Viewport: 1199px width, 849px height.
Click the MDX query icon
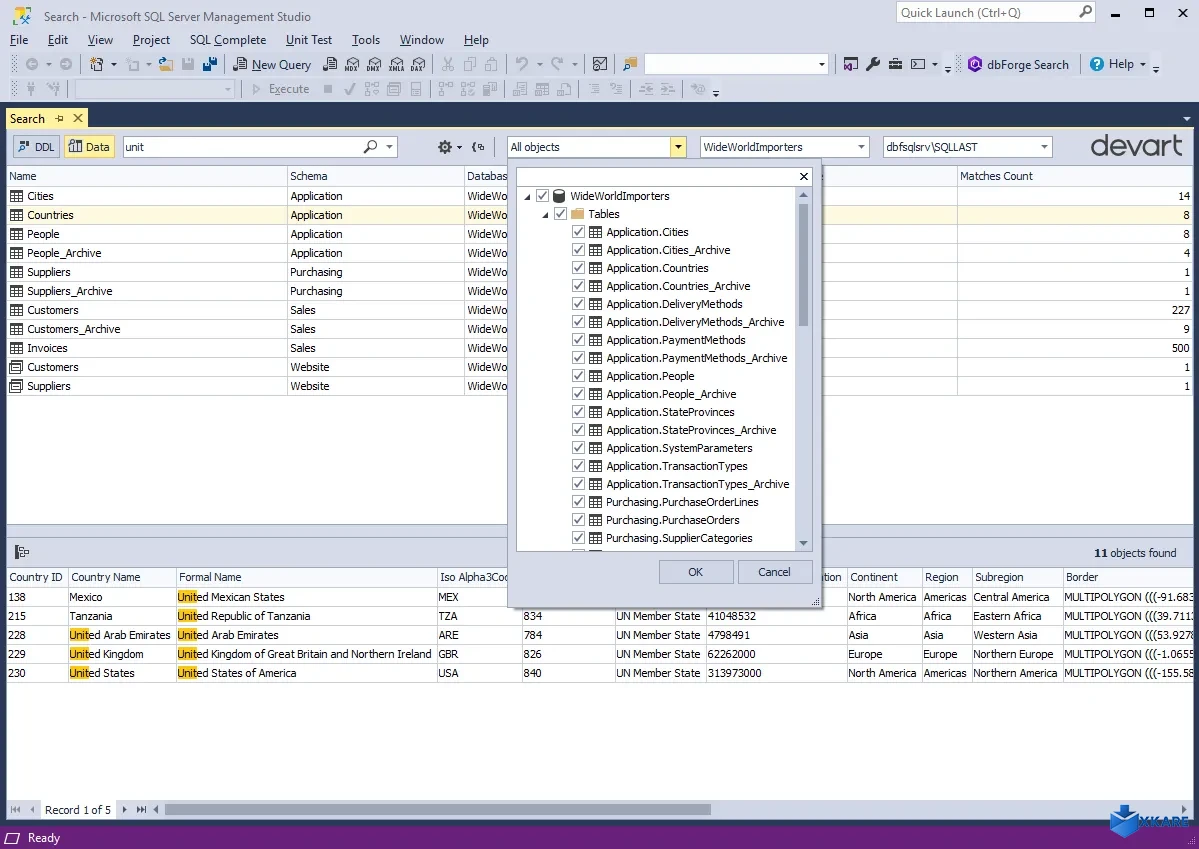click(352, 64)
